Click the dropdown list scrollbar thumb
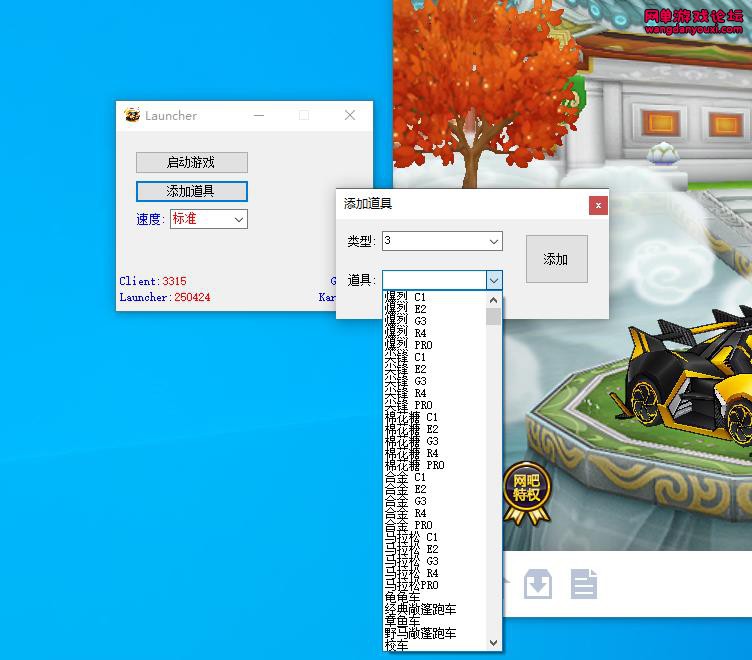Screen dimensions: 752x660 click(494, 317)
